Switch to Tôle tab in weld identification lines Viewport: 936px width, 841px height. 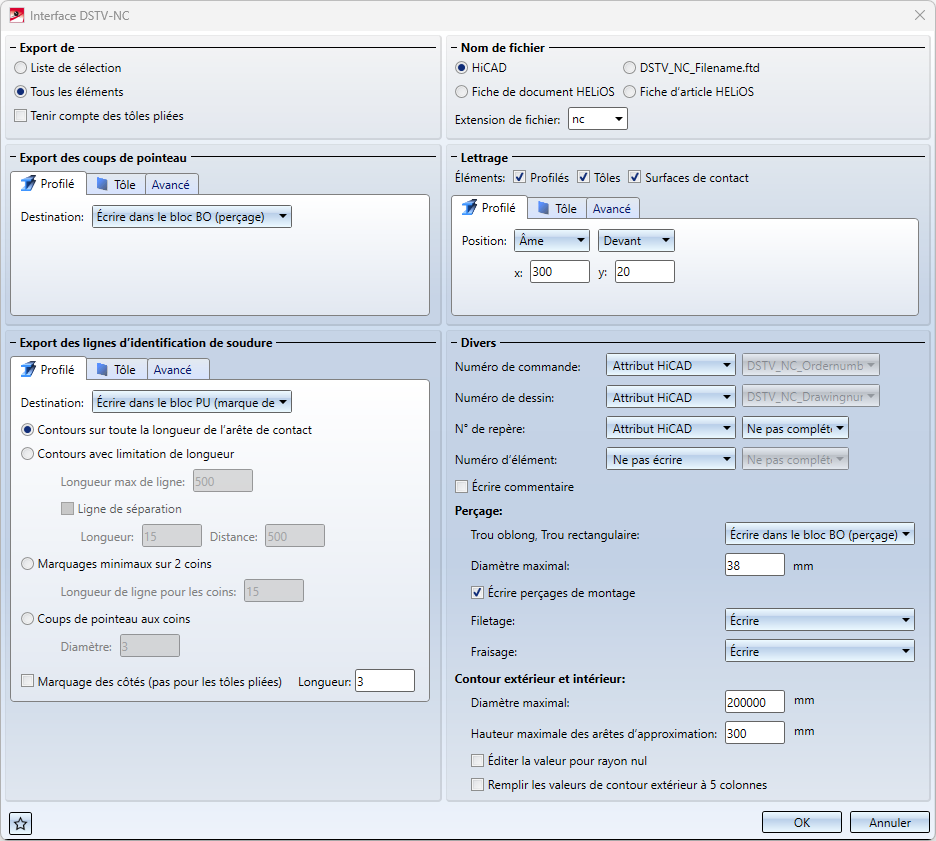click(114, 370)
